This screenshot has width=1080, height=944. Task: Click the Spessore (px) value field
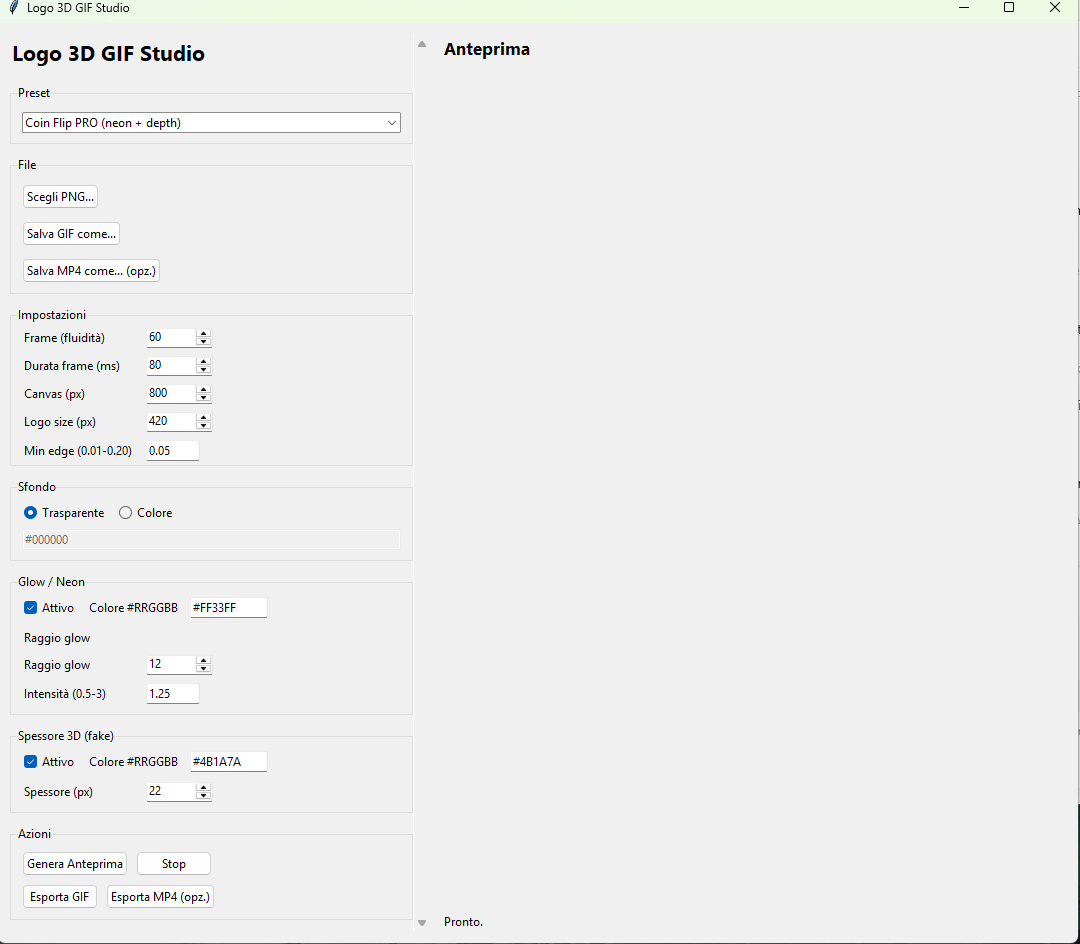point(171,792)
